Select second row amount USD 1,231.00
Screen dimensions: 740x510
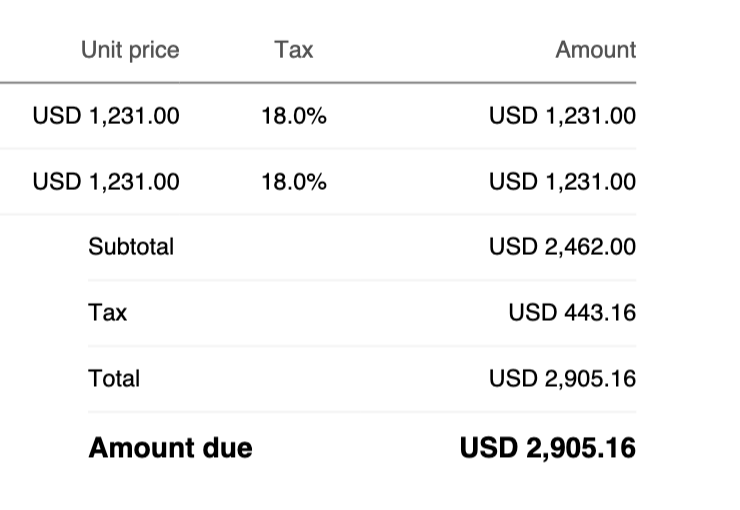[563, 182]
